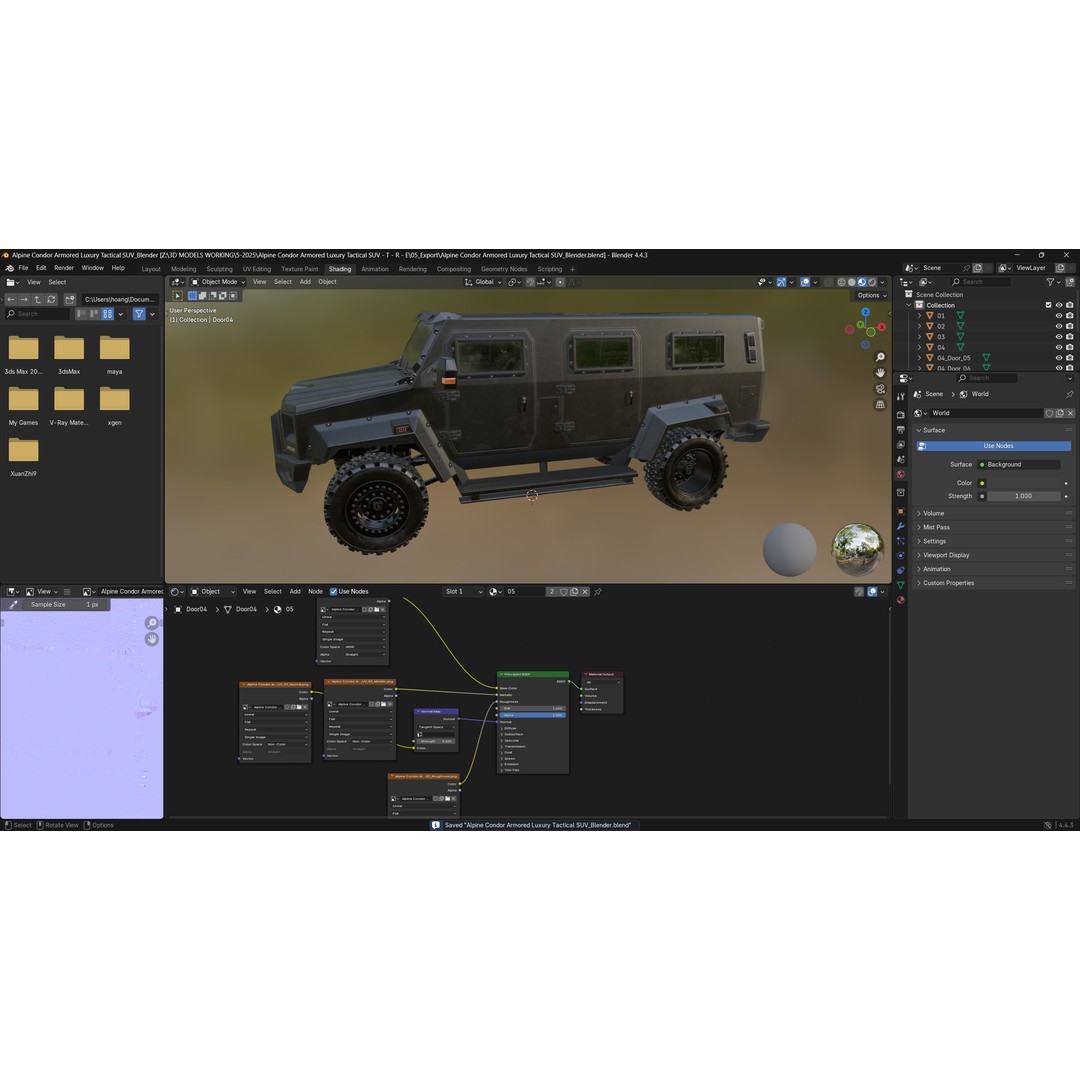
Task: Unlink the World datablock
Action: coord(1070,413)
